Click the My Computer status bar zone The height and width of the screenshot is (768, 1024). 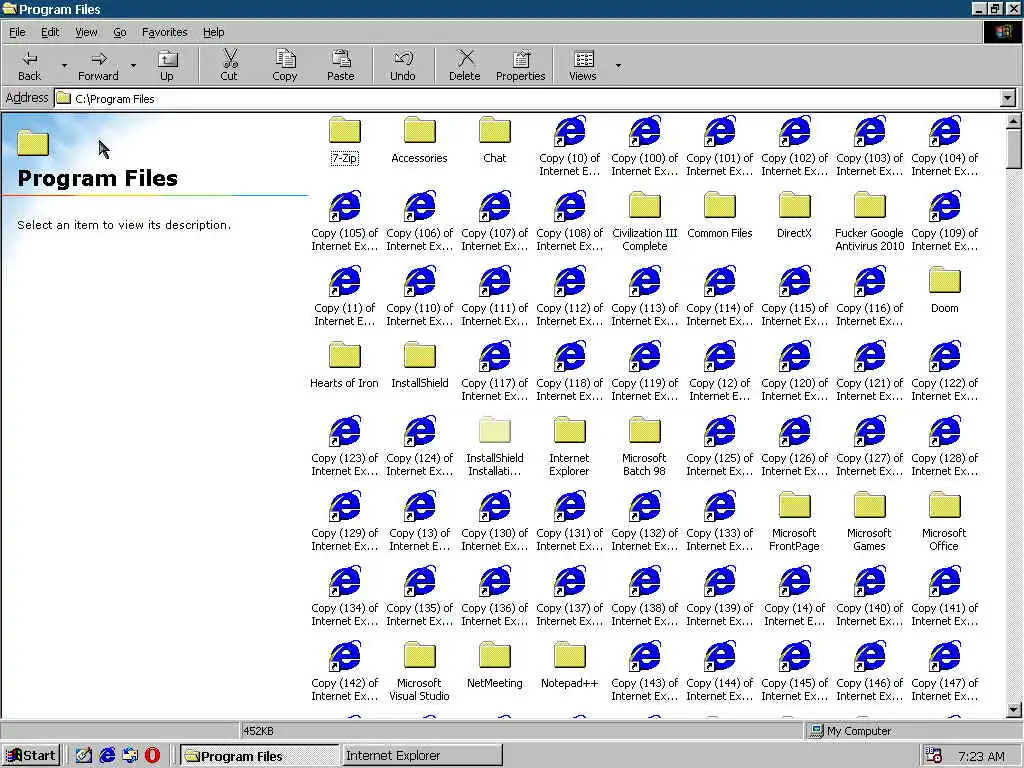(x=912, y=731)
